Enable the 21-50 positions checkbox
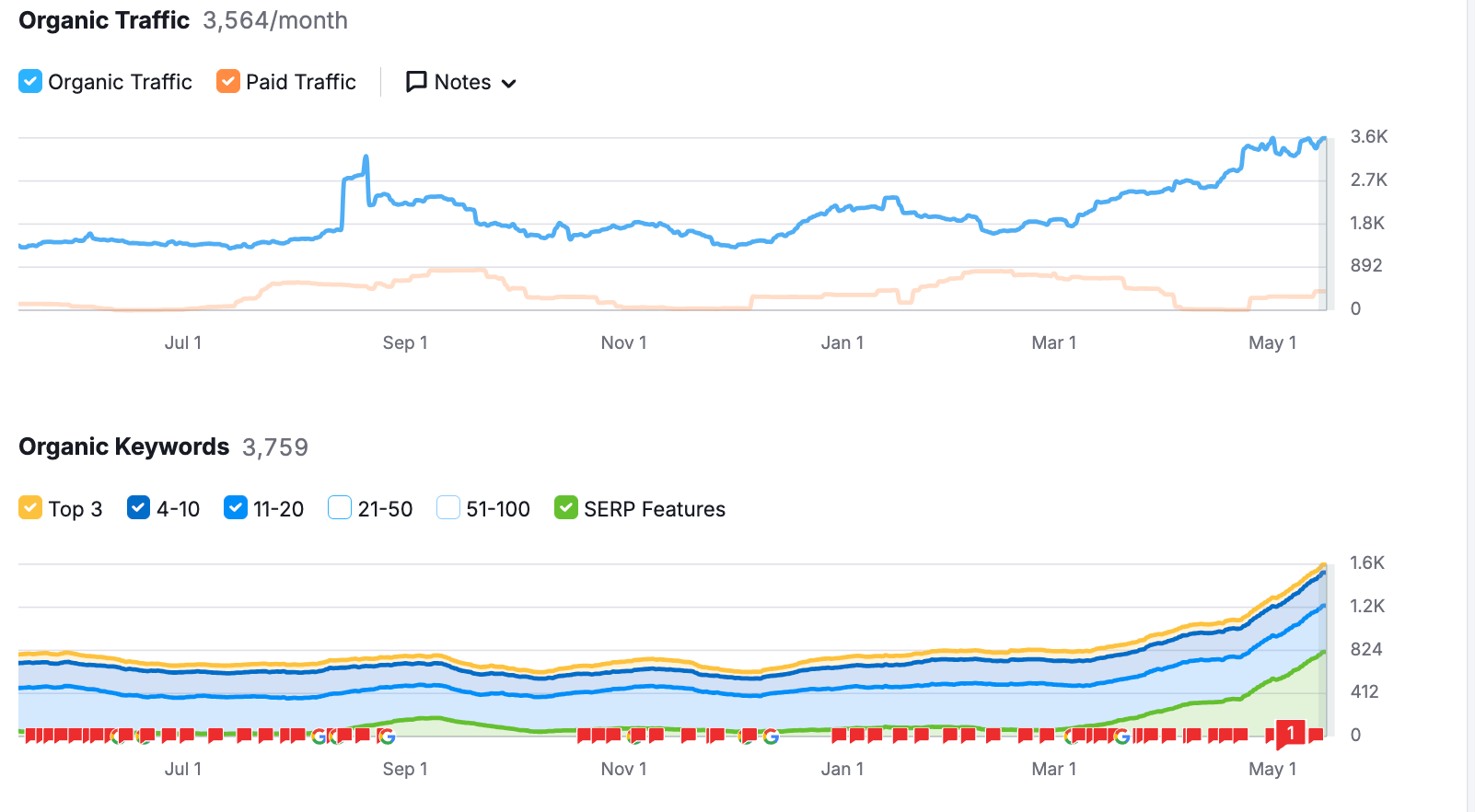The width and height of the screenshot is (1475, 812). (340, 507)
